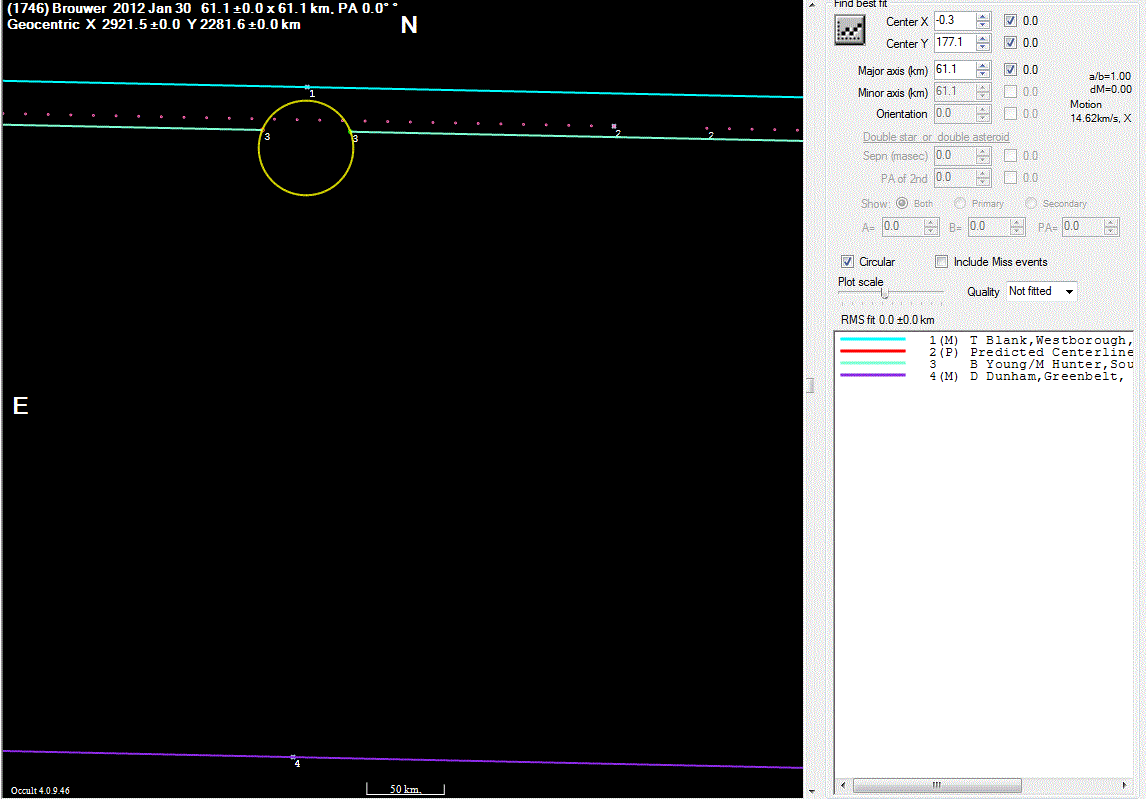Click the Find best fit graph icon

849,31
